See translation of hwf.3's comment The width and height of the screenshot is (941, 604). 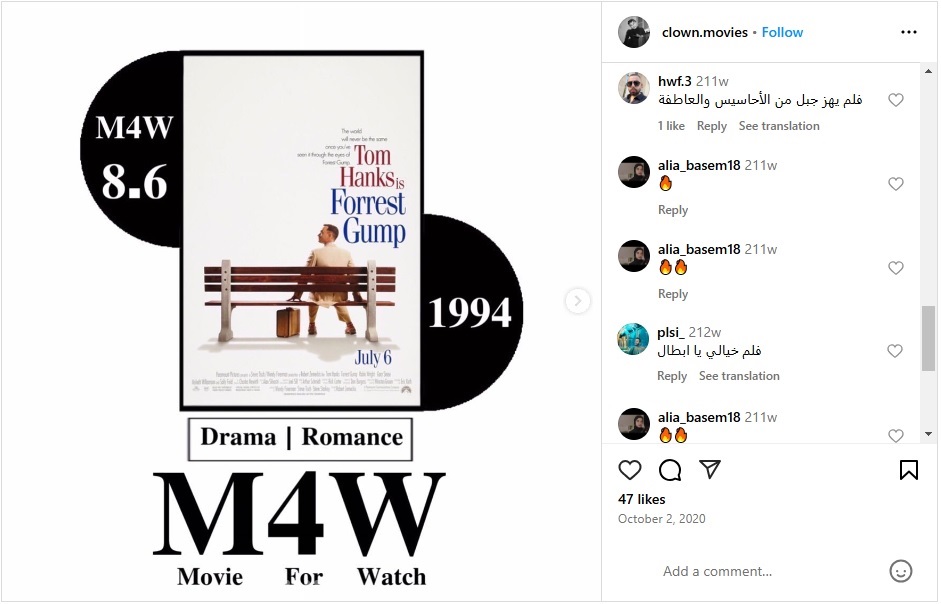tap(779, 126)
